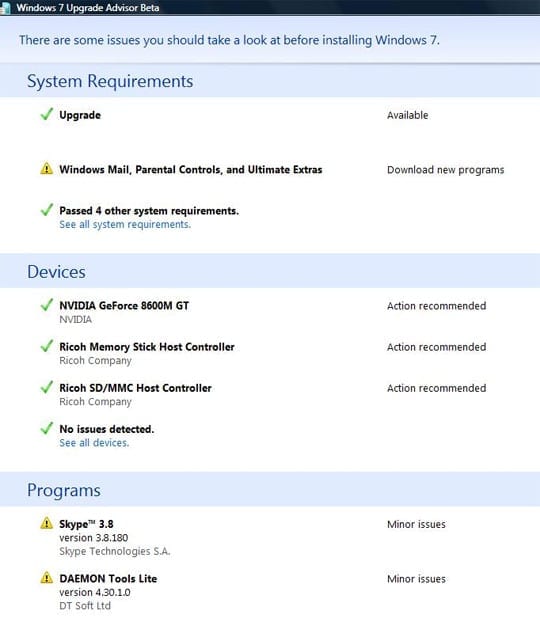Viewport: 540px width, 622px height.
Task: Open the See all devices link
Action: pos(94,443)
